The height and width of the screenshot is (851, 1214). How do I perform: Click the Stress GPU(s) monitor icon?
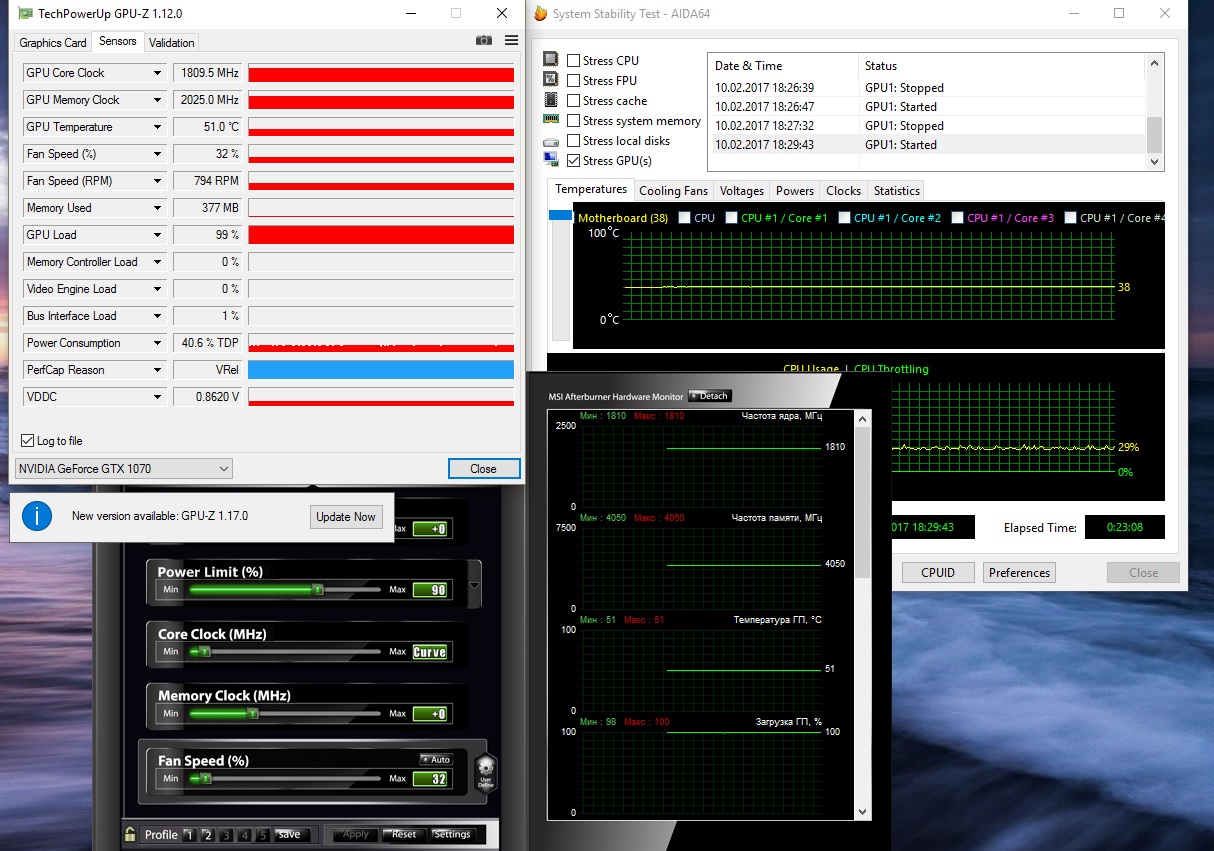550,160
